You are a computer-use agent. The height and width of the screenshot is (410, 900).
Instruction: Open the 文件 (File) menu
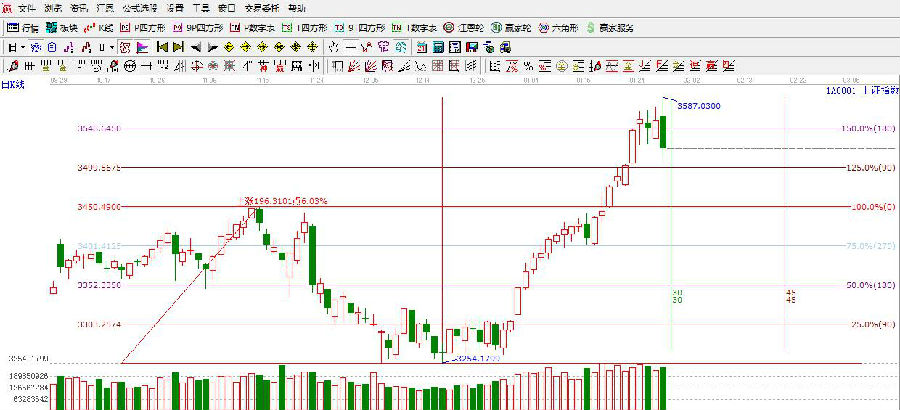[26, 7]
